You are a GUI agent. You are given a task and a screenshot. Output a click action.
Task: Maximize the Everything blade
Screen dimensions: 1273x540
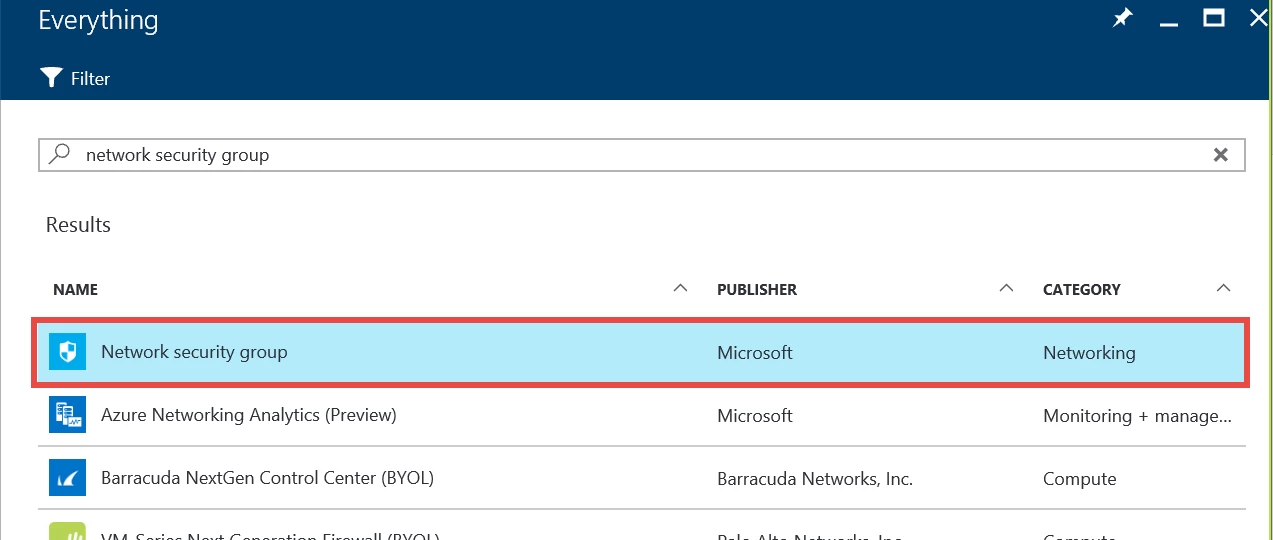[1214, 18]
